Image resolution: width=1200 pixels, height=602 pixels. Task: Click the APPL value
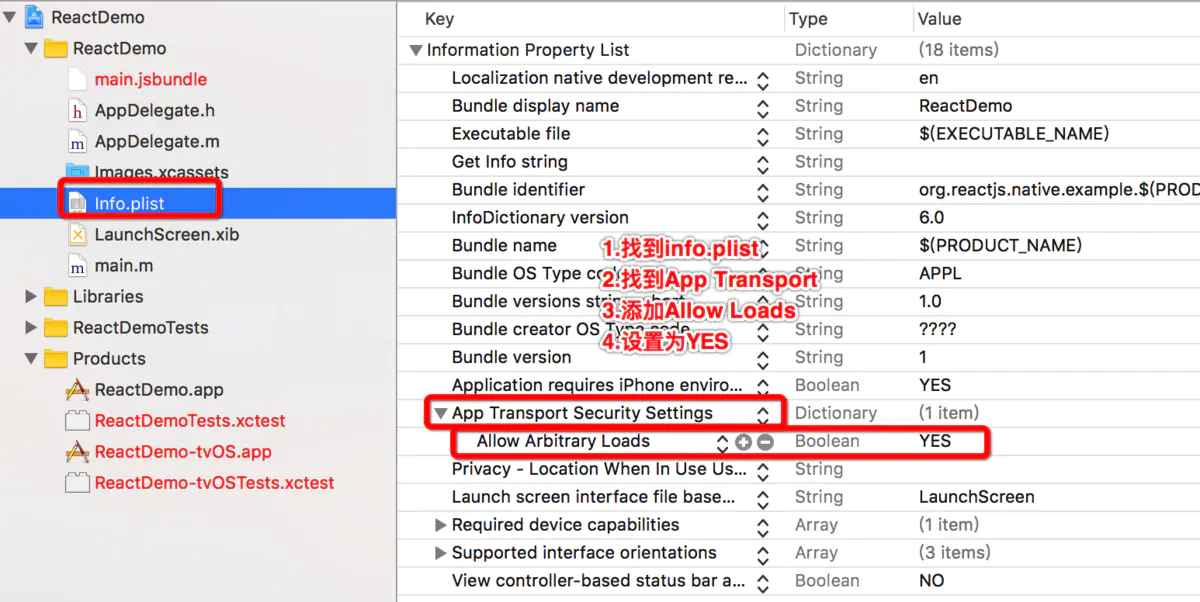940,274
